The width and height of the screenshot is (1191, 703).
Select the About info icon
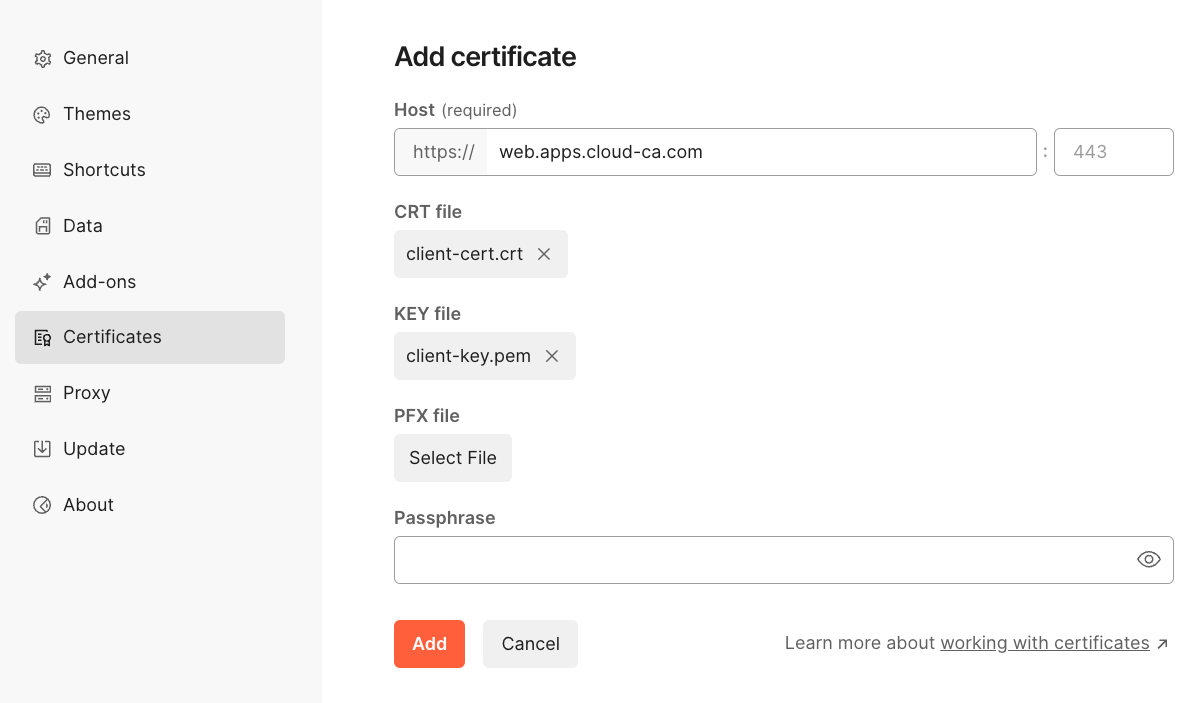(42, 505)
